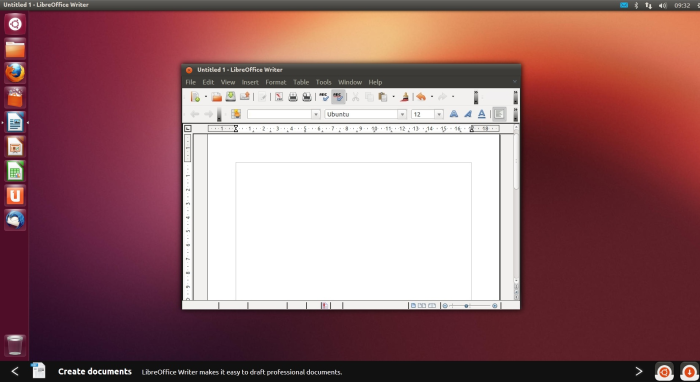This screenshot has height=382, width=700.
Task: Click the zoom in plus button
Action: coord(495,306)
